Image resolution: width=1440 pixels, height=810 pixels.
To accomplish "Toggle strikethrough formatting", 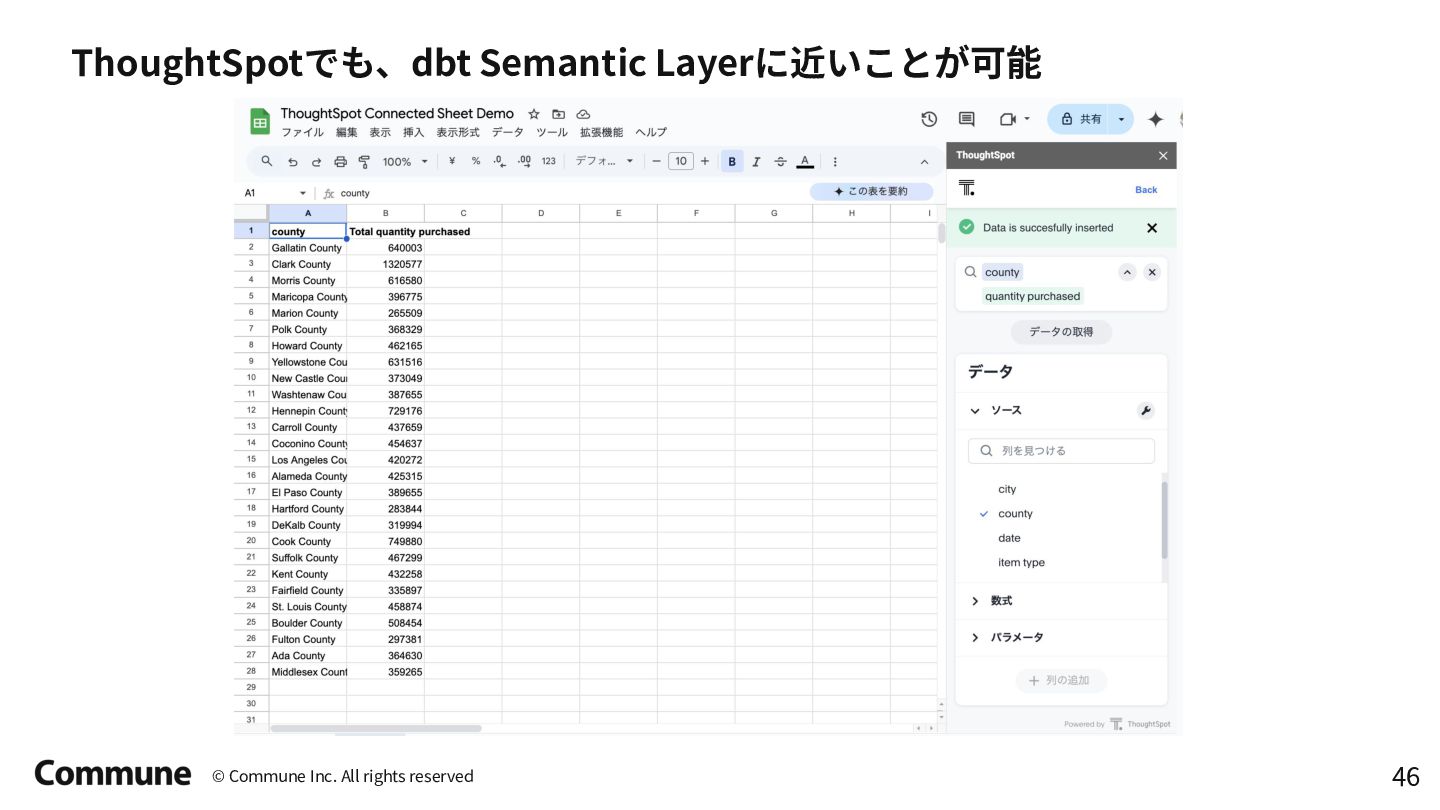I will [780, 161].
